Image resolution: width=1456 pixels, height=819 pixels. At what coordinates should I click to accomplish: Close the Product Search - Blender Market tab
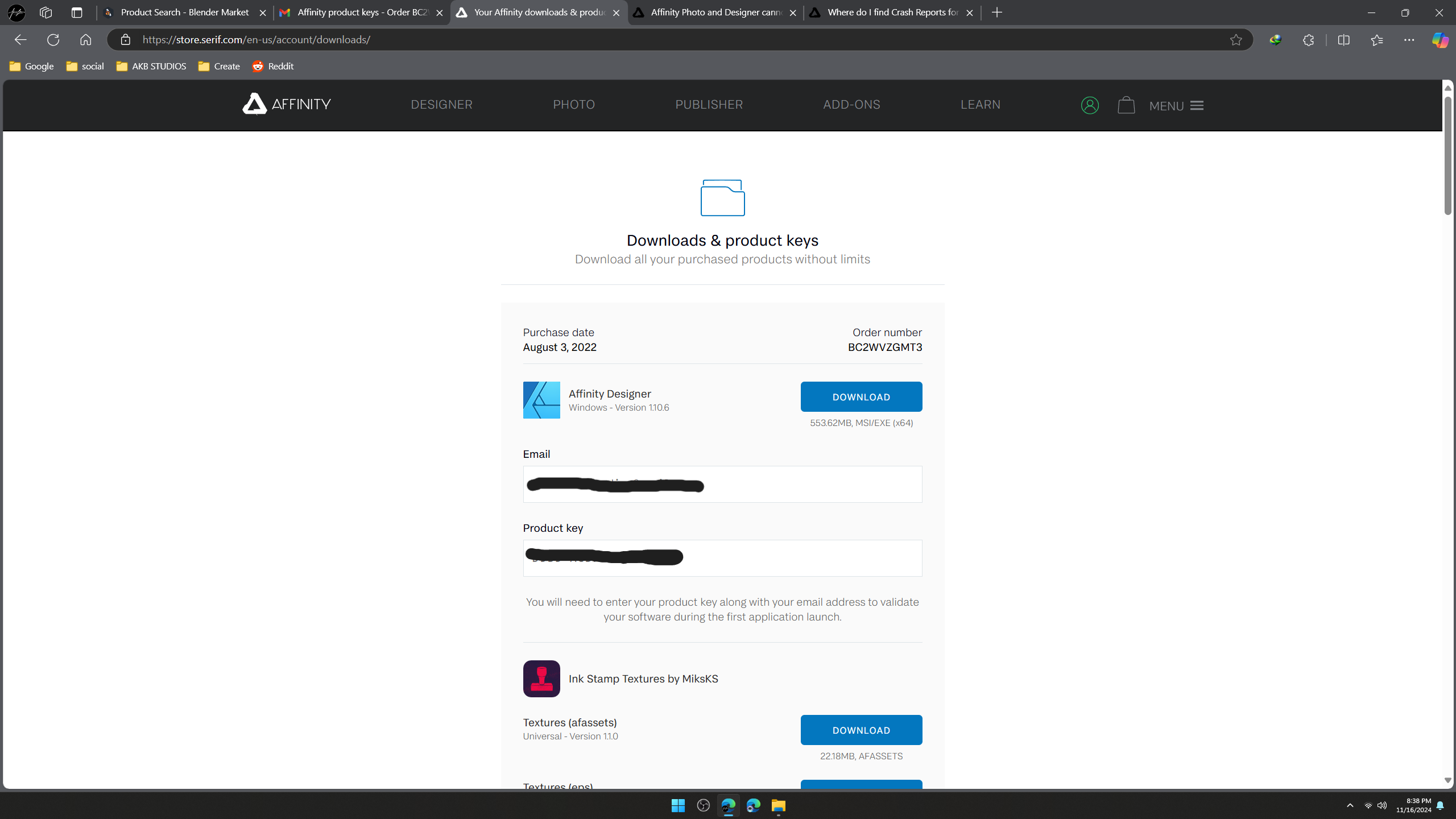[263, 13]
